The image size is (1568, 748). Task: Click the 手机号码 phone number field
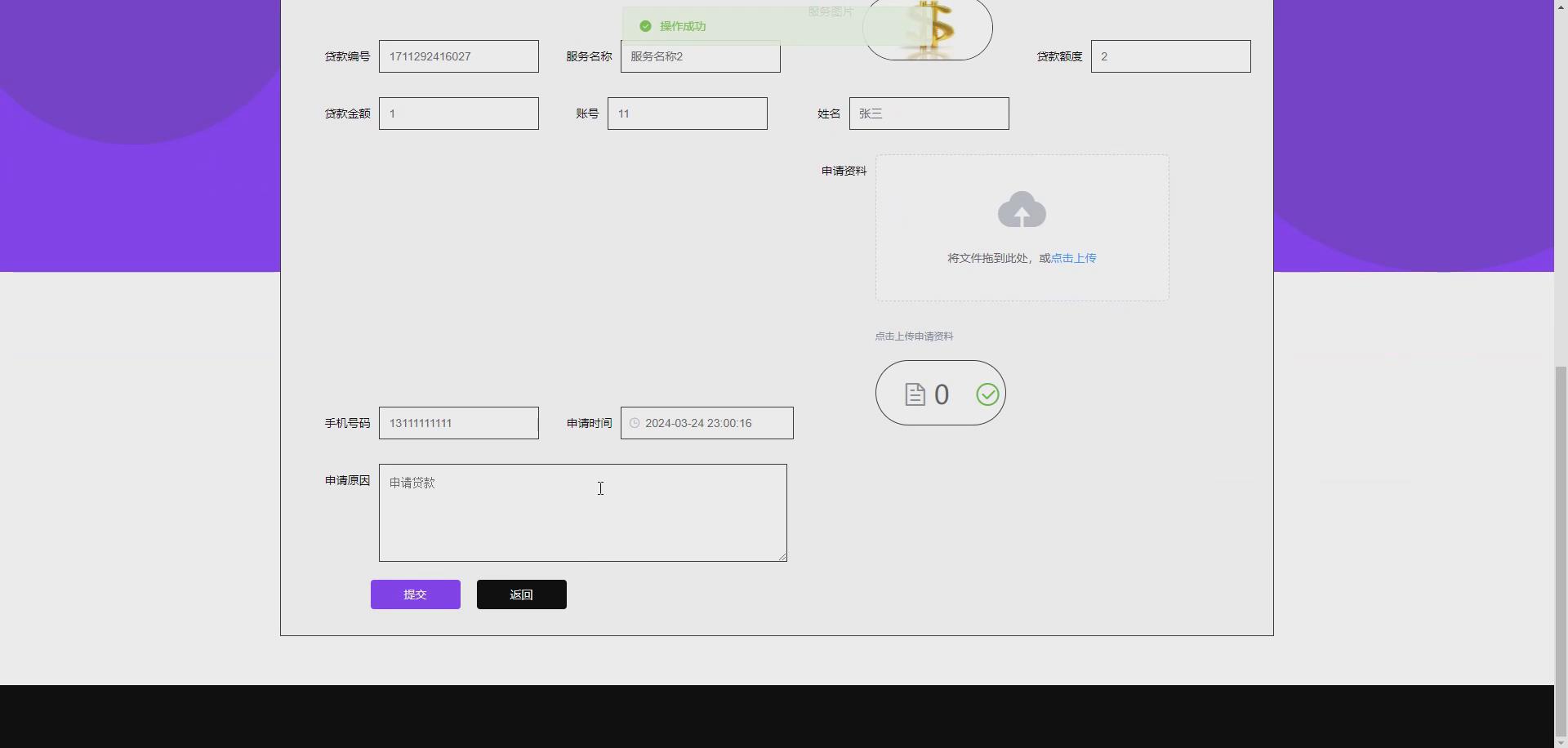click(x=458, y=422)
